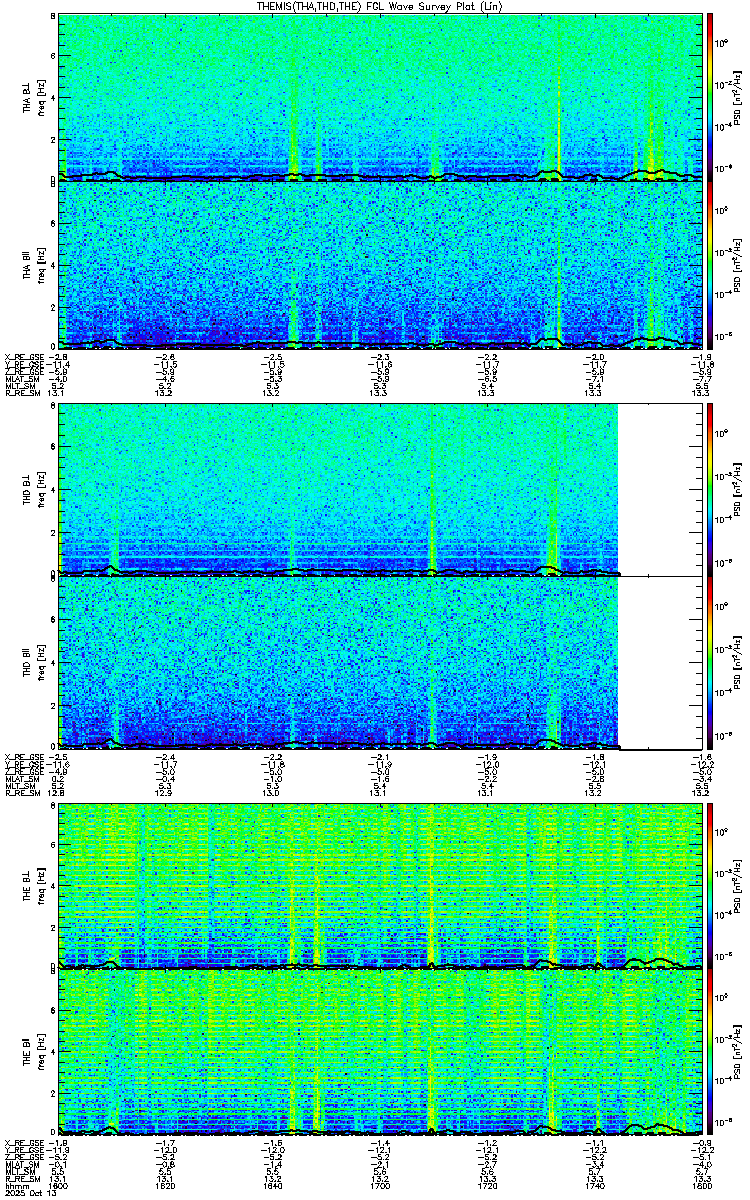This screenshot has width=750, height=1200.
Task: Click the color bar beside THD B-parallel panel
Action: [x=709, y=663]
